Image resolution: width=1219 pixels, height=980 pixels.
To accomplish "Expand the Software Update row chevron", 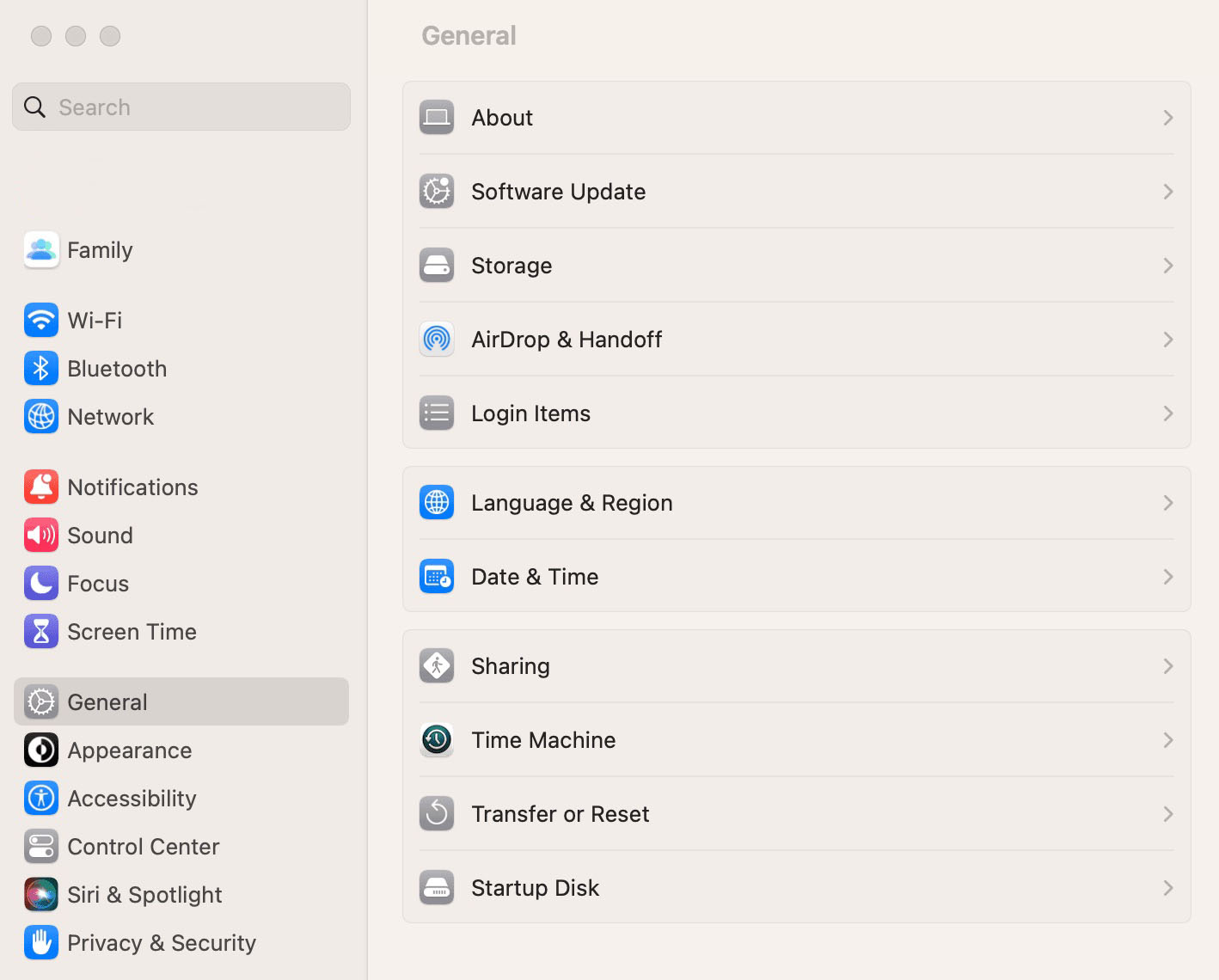I will tap(1167, 192).
